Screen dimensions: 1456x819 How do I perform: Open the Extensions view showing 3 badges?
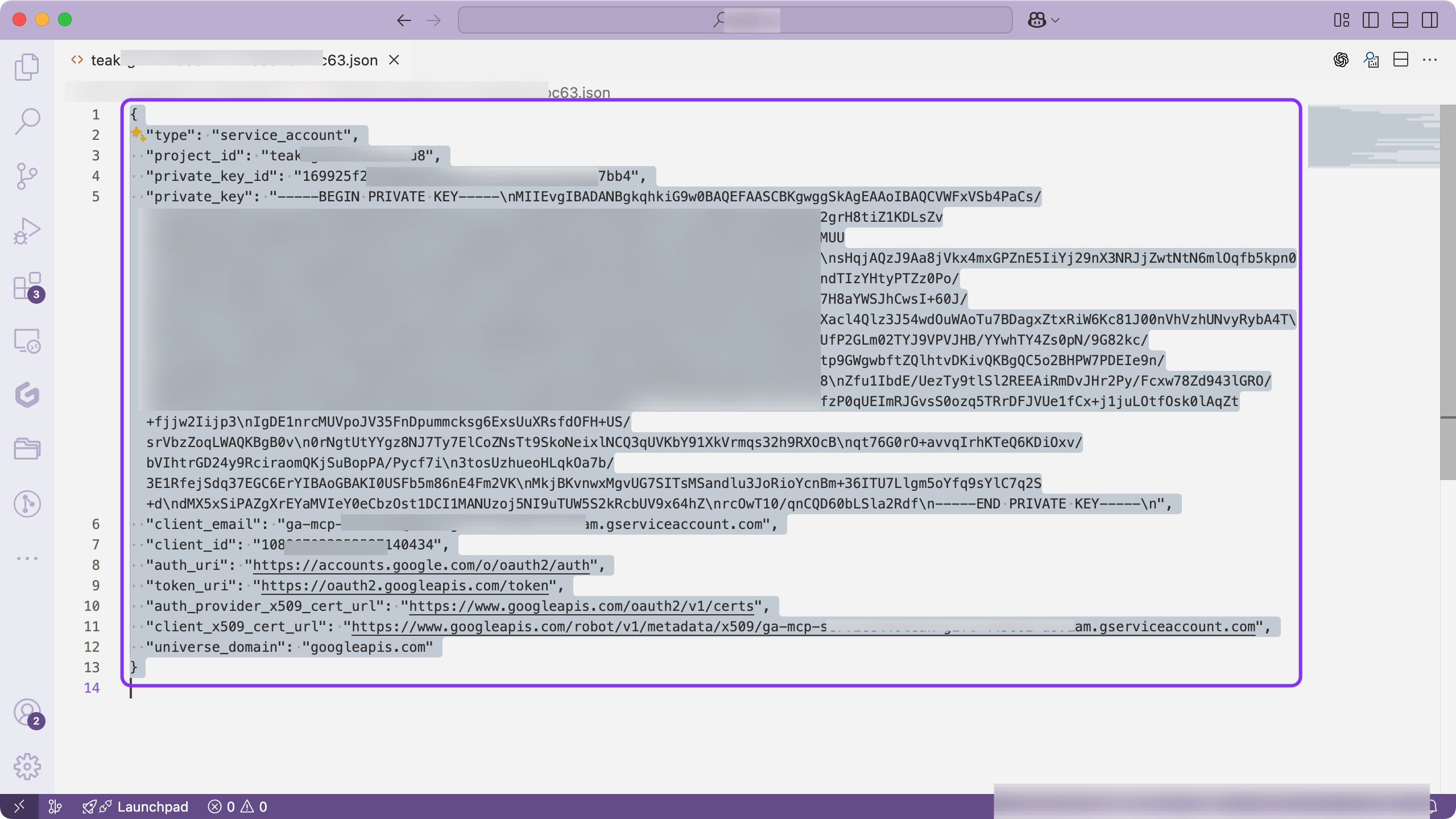[x=27, y=287]
